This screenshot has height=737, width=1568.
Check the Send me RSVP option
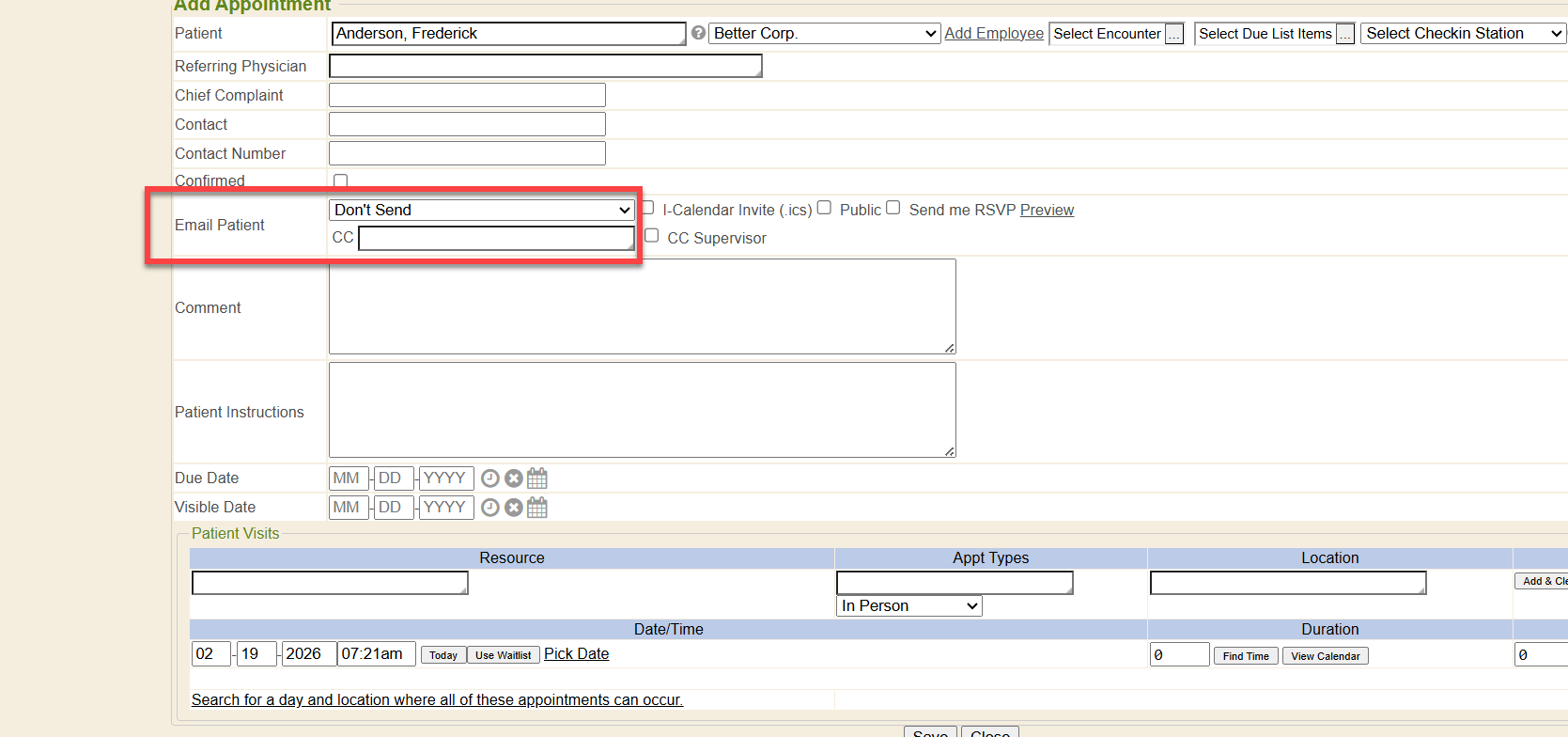point(893,208)
